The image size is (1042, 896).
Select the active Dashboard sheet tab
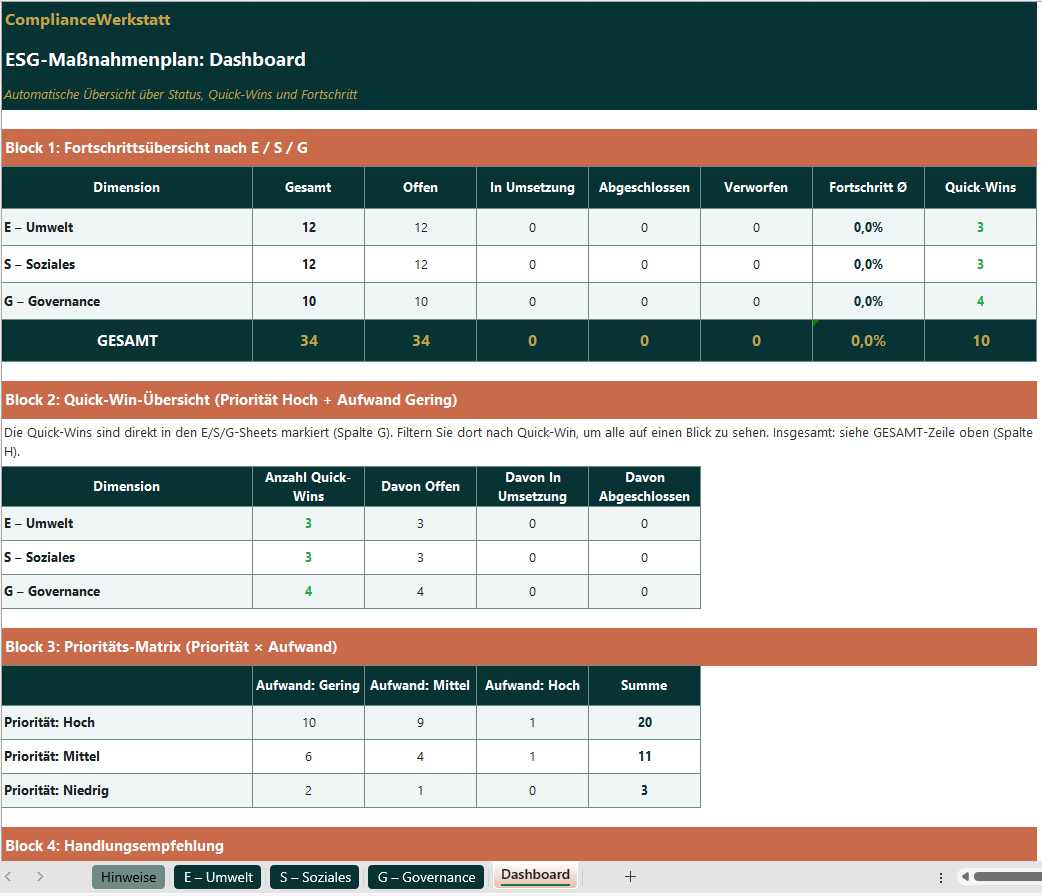535,876
